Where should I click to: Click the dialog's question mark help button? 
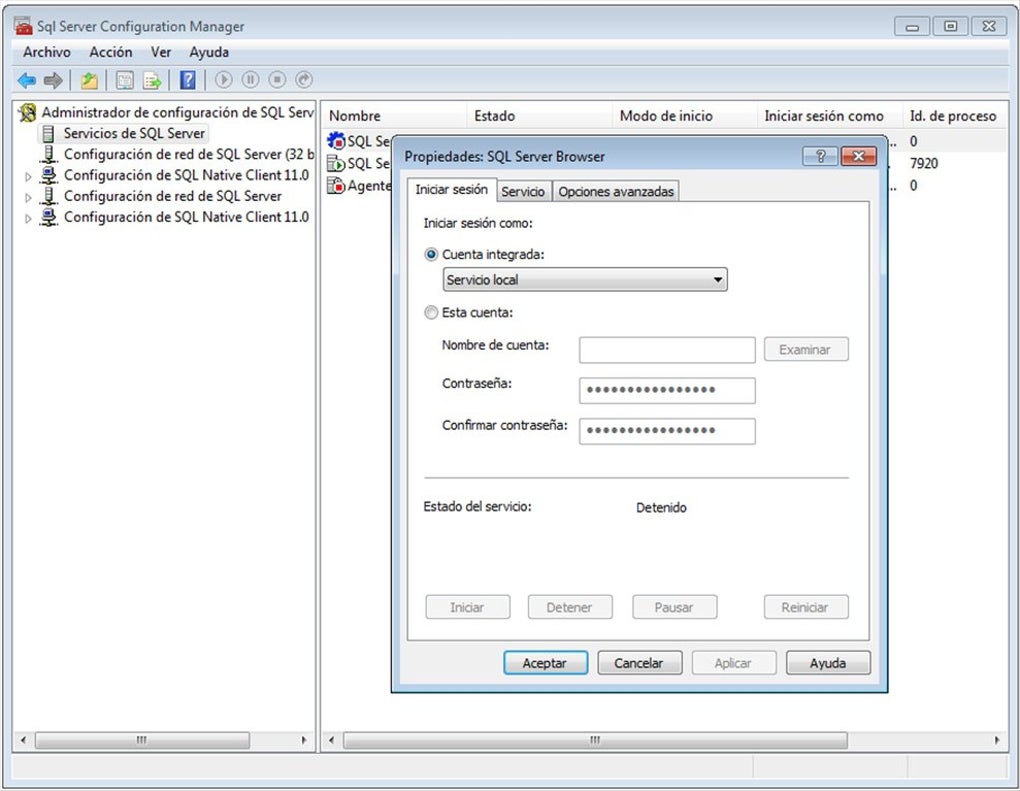(820, 156)
